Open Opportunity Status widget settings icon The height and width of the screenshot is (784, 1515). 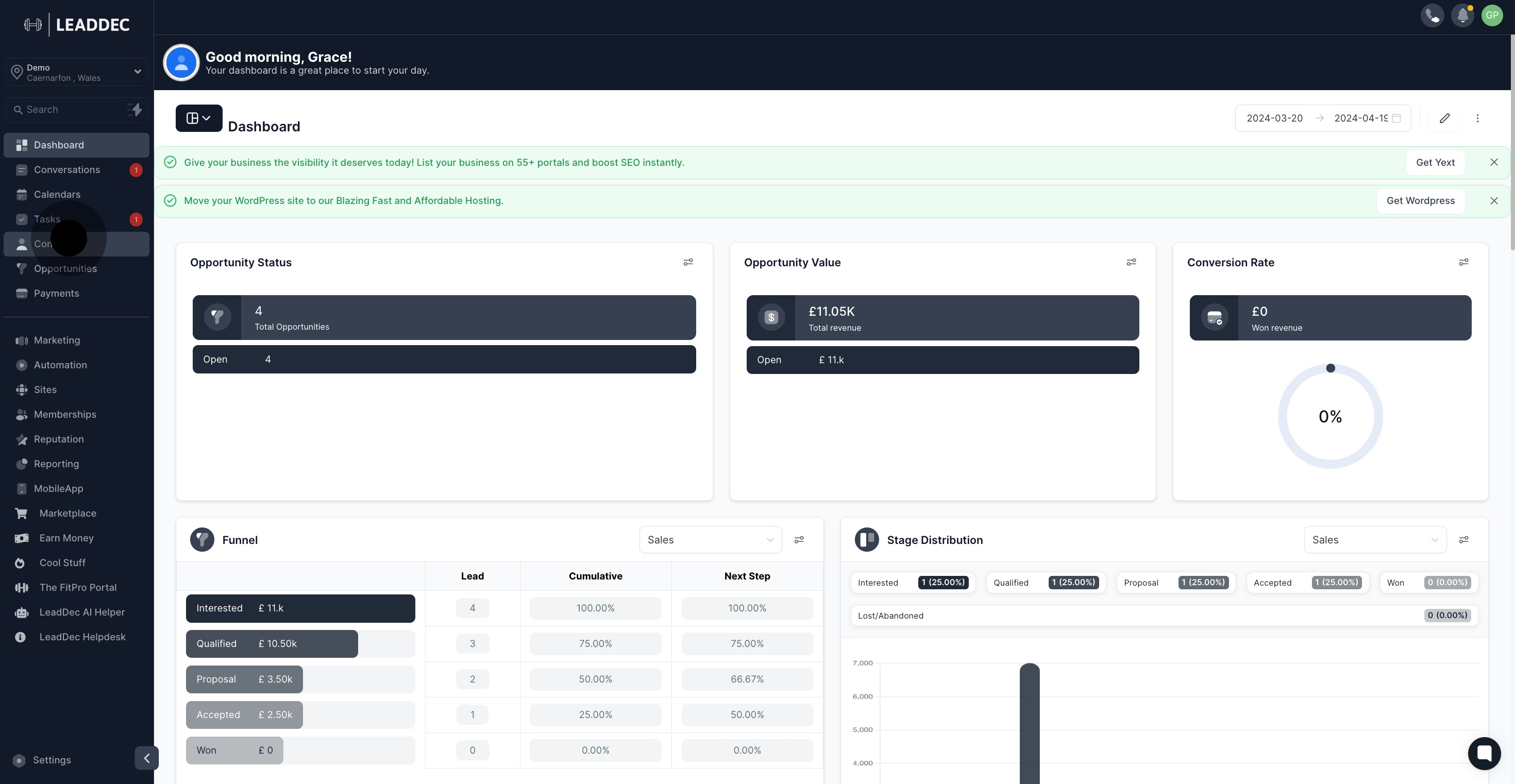pos(688,262)
